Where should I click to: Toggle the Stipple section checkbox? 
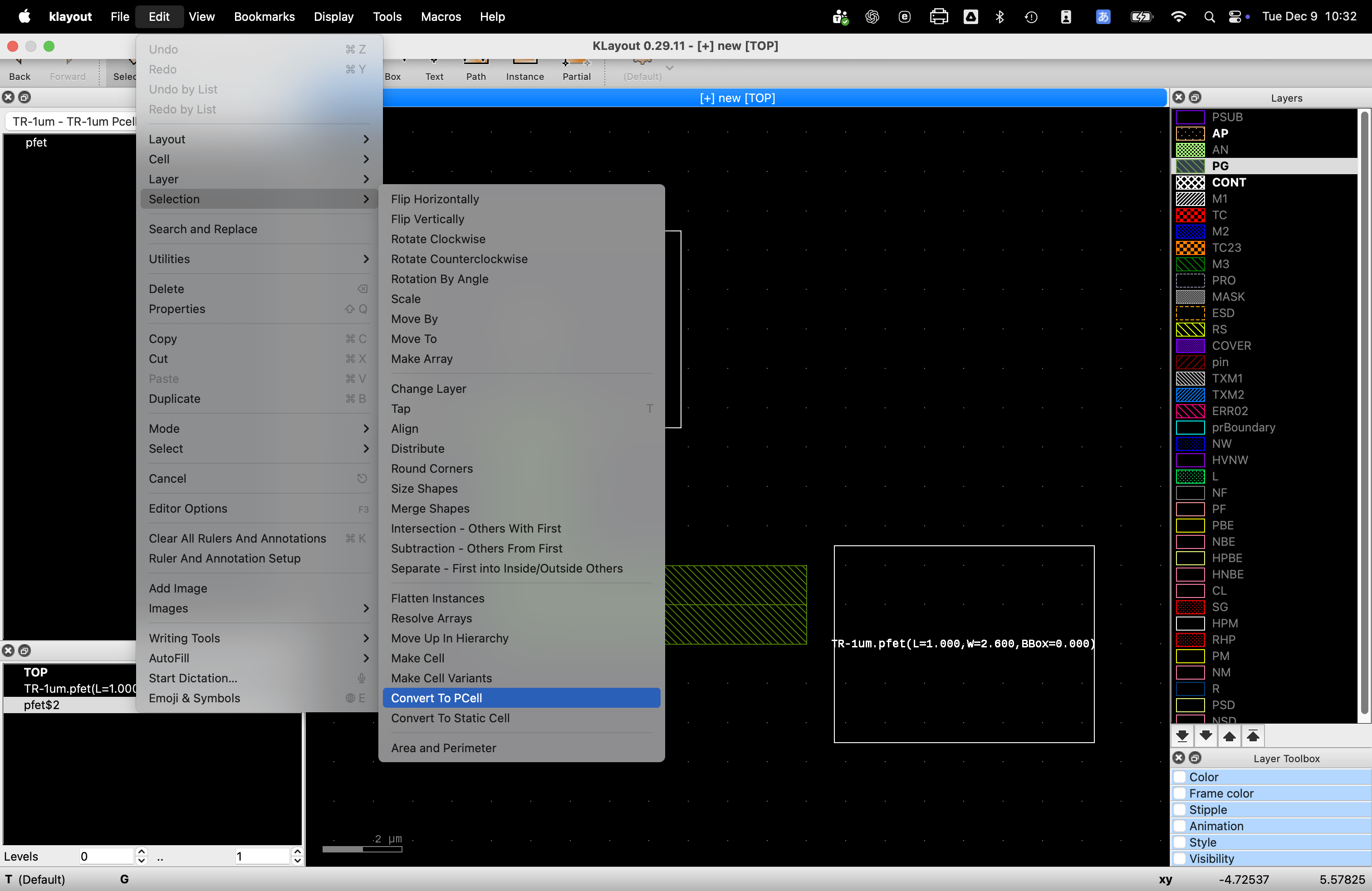[1180, 810]
